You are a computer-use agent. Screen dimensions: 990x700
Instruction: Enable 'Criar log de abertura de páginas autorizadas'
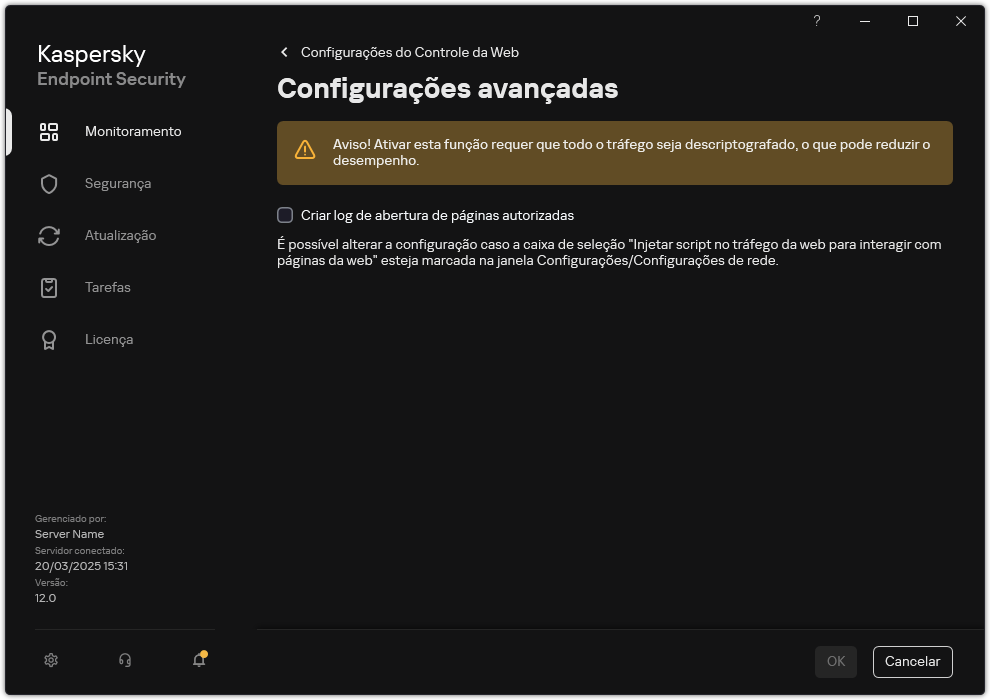click(x=285, y=215)
